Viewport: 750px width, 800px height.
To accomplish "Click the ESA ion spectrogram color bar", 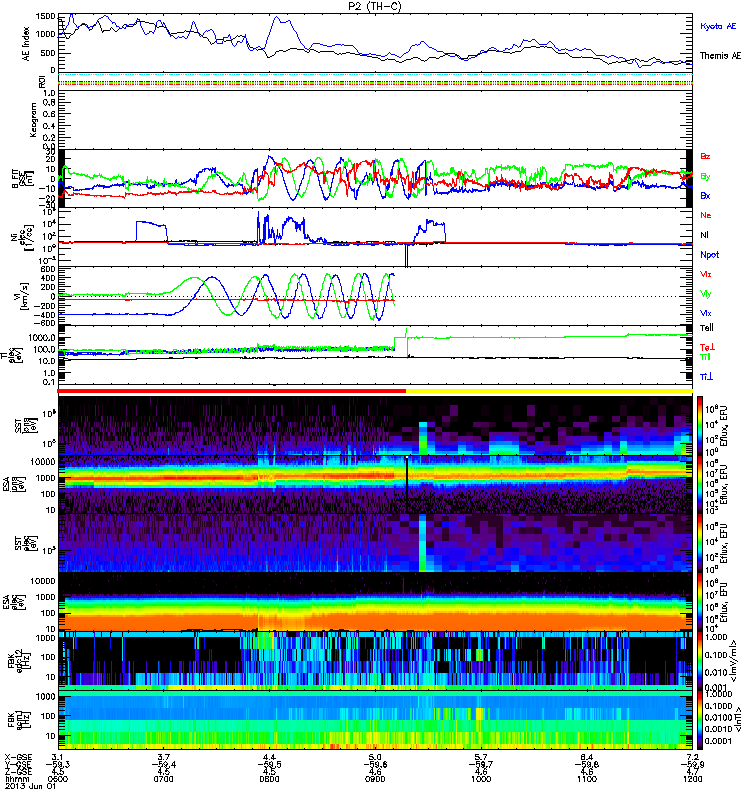I will tap(701, 484).
